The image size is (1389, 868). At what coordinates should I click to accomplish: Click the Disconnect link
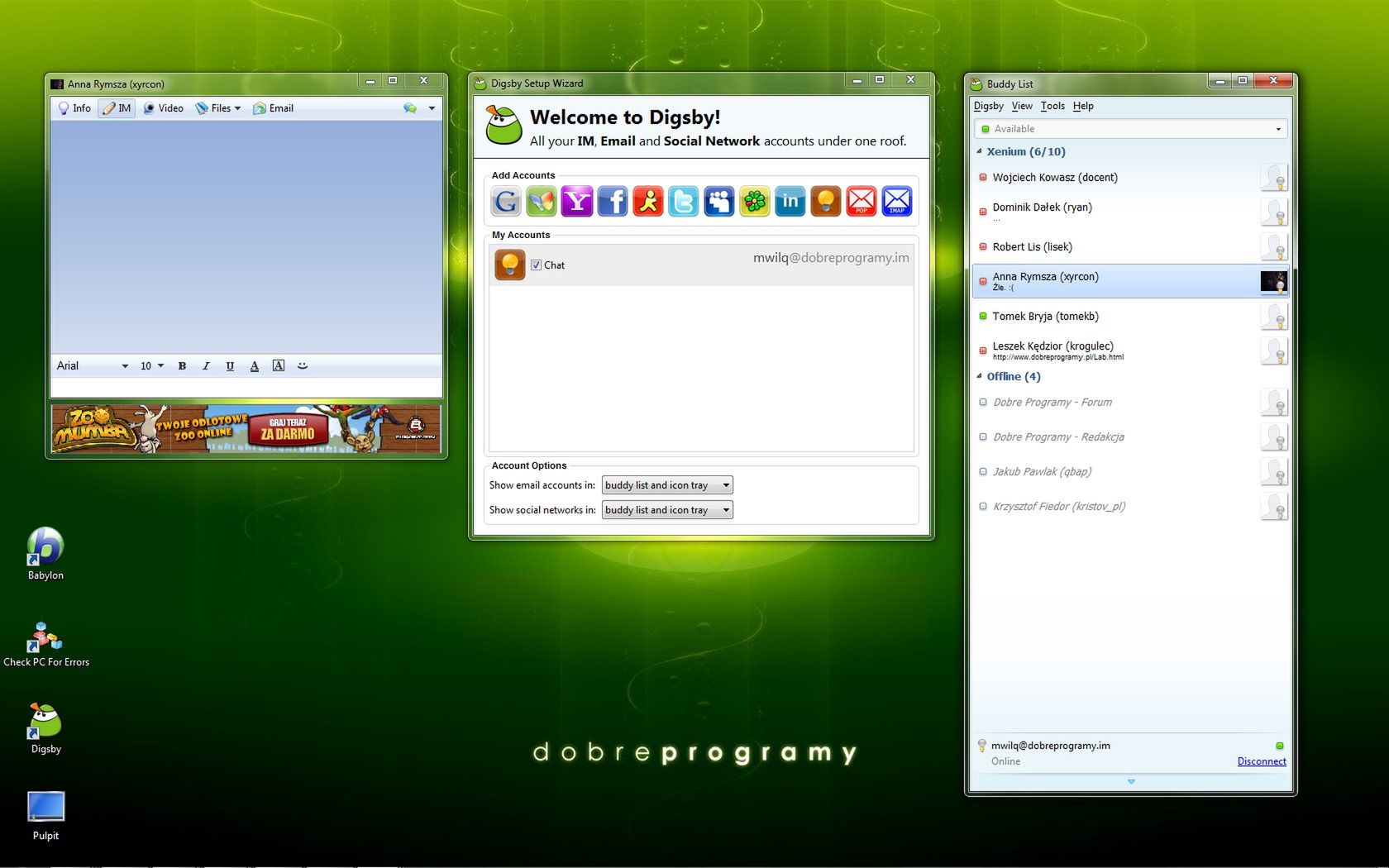coord(1262,761)
